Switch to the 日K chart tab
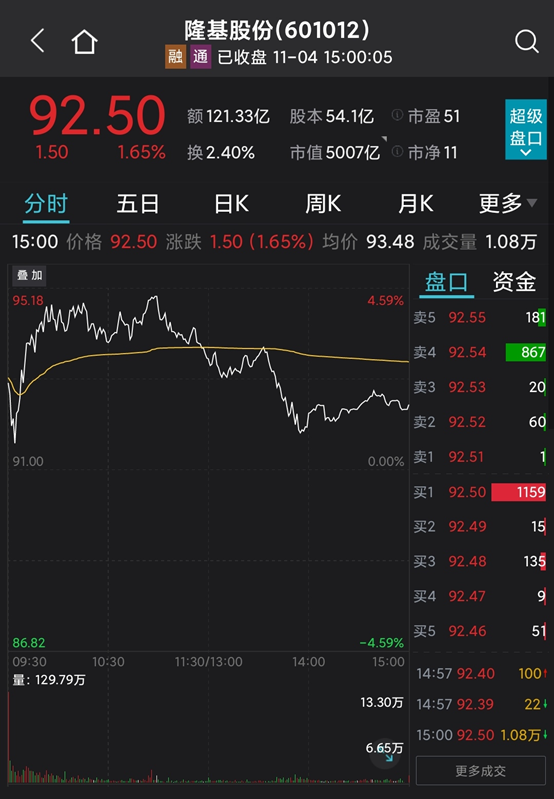554x799 pixels. click(x=231, y=204)
